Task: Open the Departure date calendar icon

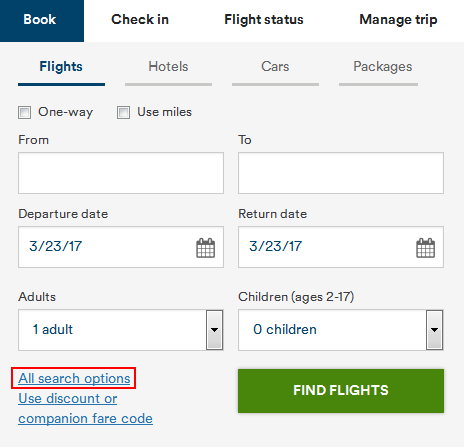Action: pos(205,248)
